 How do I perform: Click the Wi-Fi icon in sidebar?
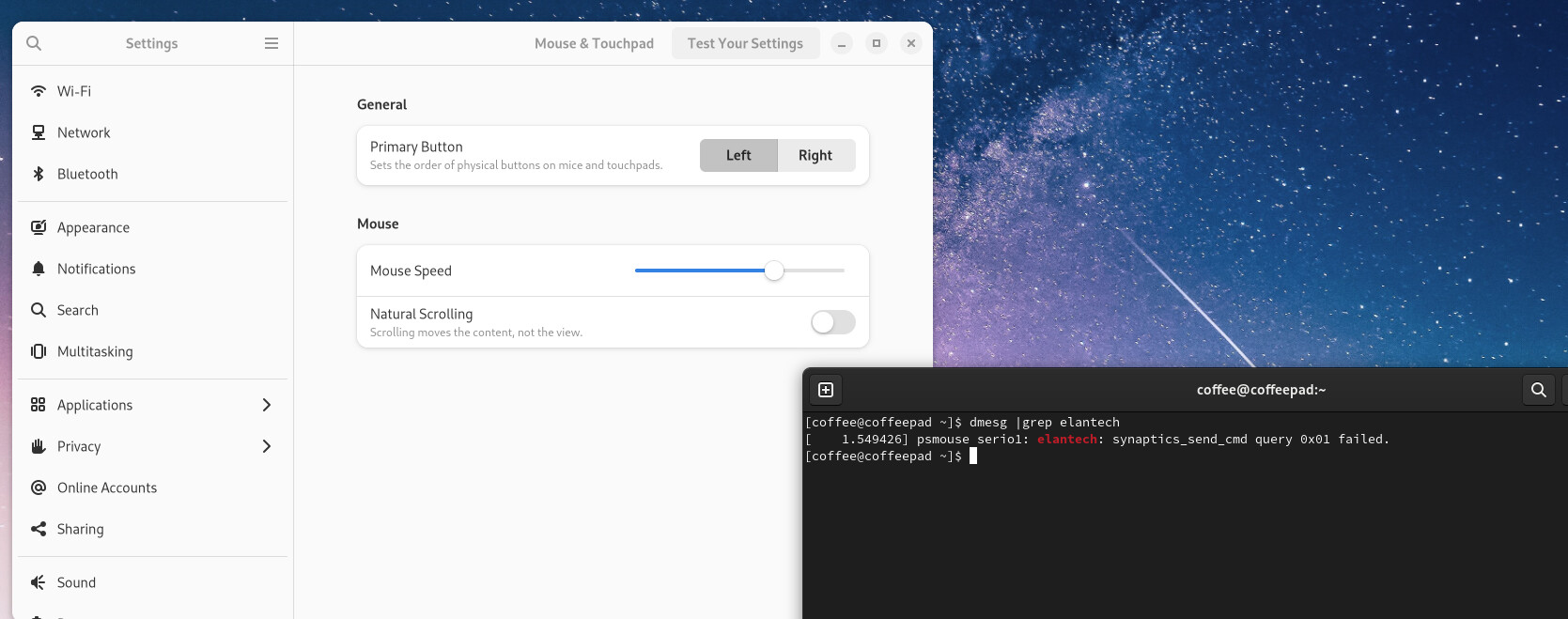click(x=39, y=91)
